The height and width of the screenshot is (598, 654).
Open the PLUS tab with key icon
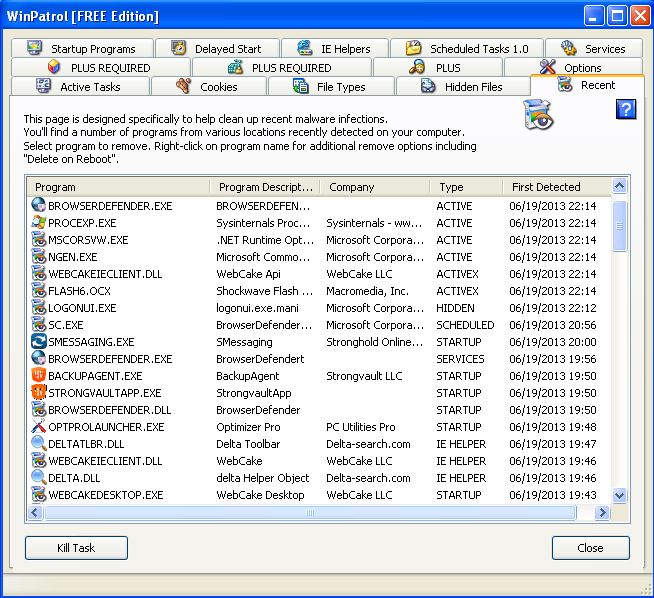tap(438, 67)
